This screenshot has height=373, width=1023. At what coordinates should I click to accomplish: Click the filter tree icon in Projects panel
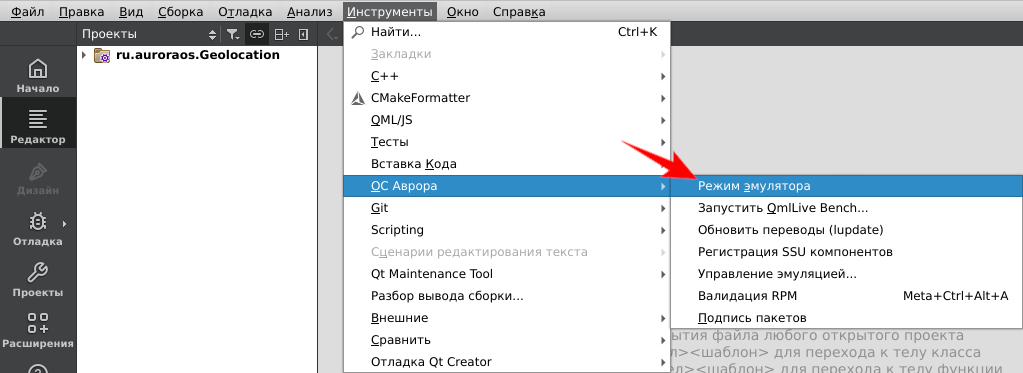233,34
